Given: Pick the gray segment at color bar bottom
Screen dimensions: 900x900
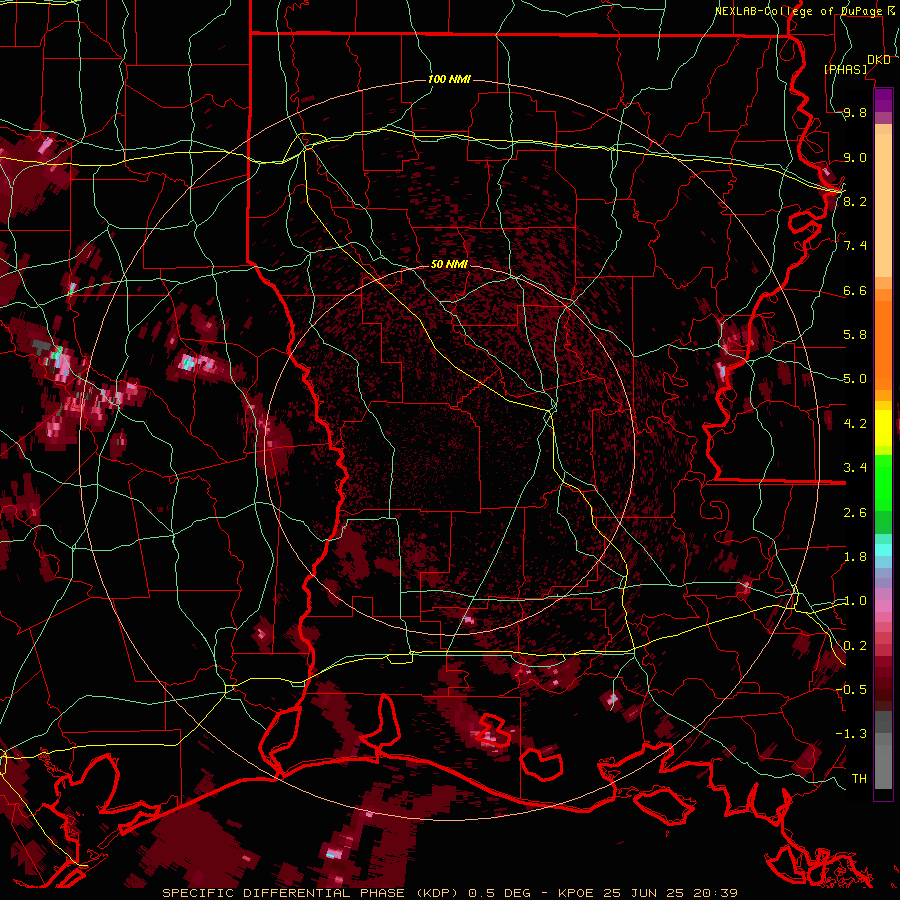Looking at the screenshot, I should coord(883,761).
